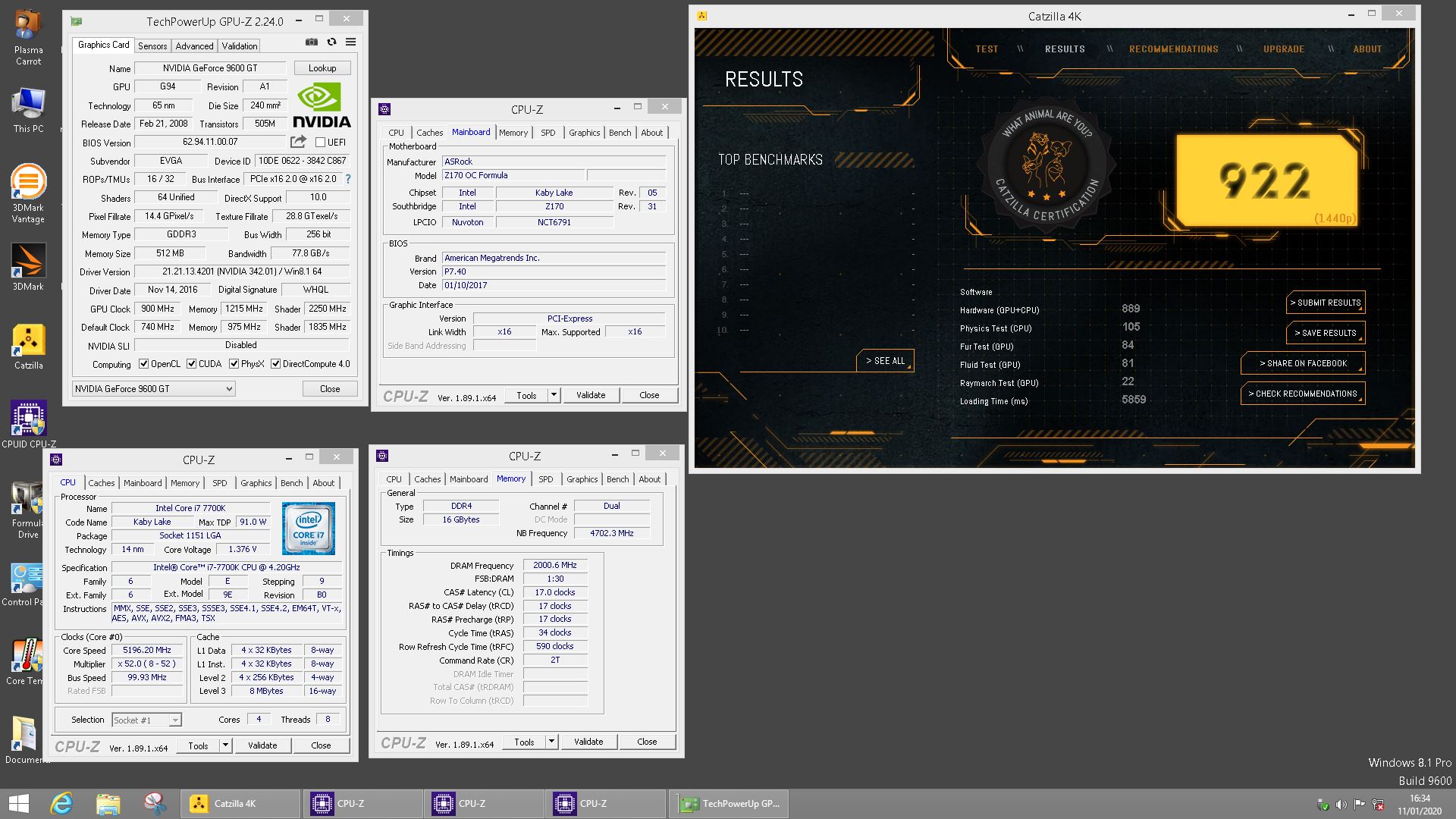The image size is (1456, 819).
Task: Click the volume icon in system tray
Action: coord(1341,805)
